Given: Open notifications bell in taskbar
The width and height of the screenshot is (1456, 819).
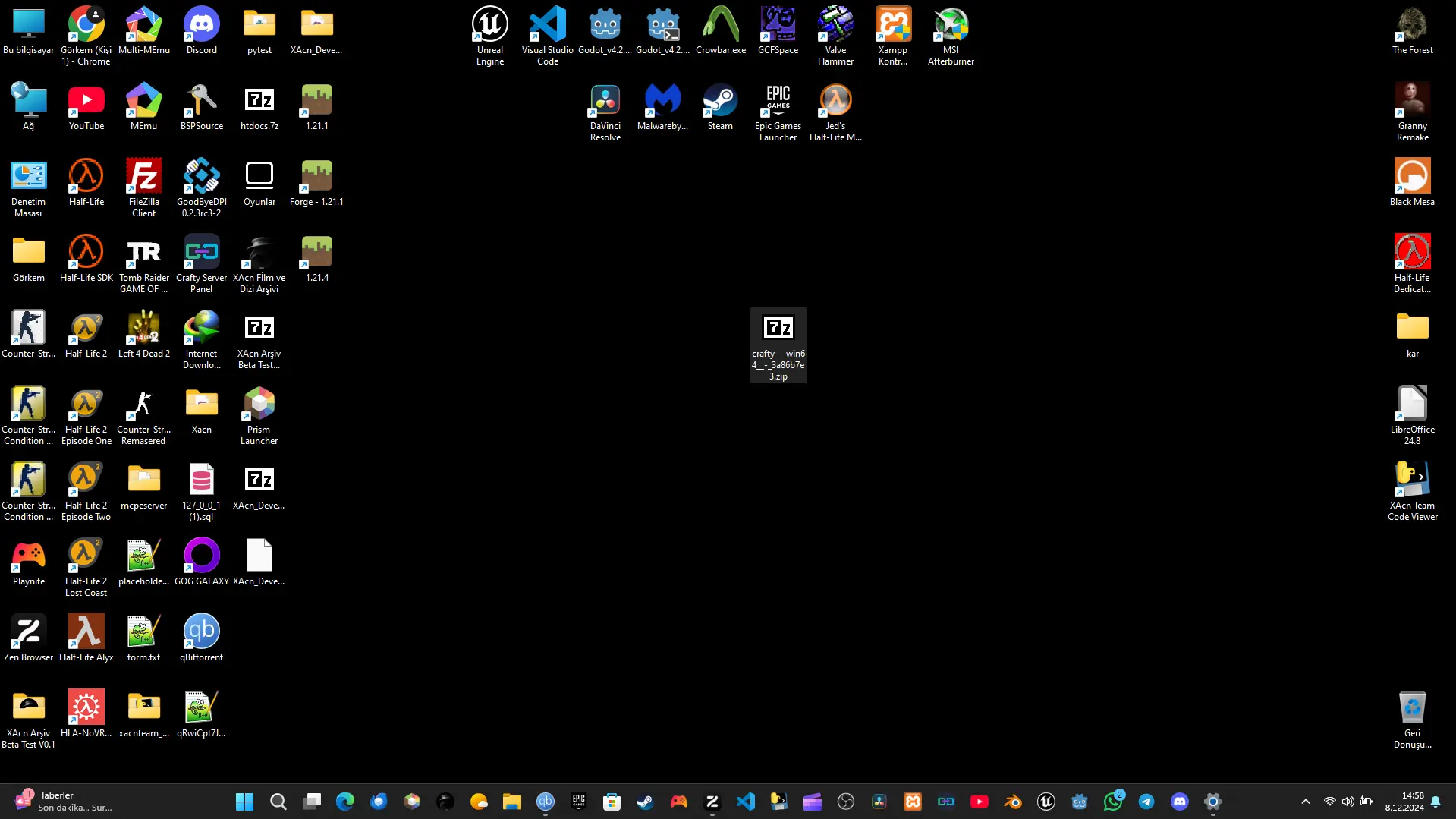Looking at the screenshot, I should [x=1436, y=802].
